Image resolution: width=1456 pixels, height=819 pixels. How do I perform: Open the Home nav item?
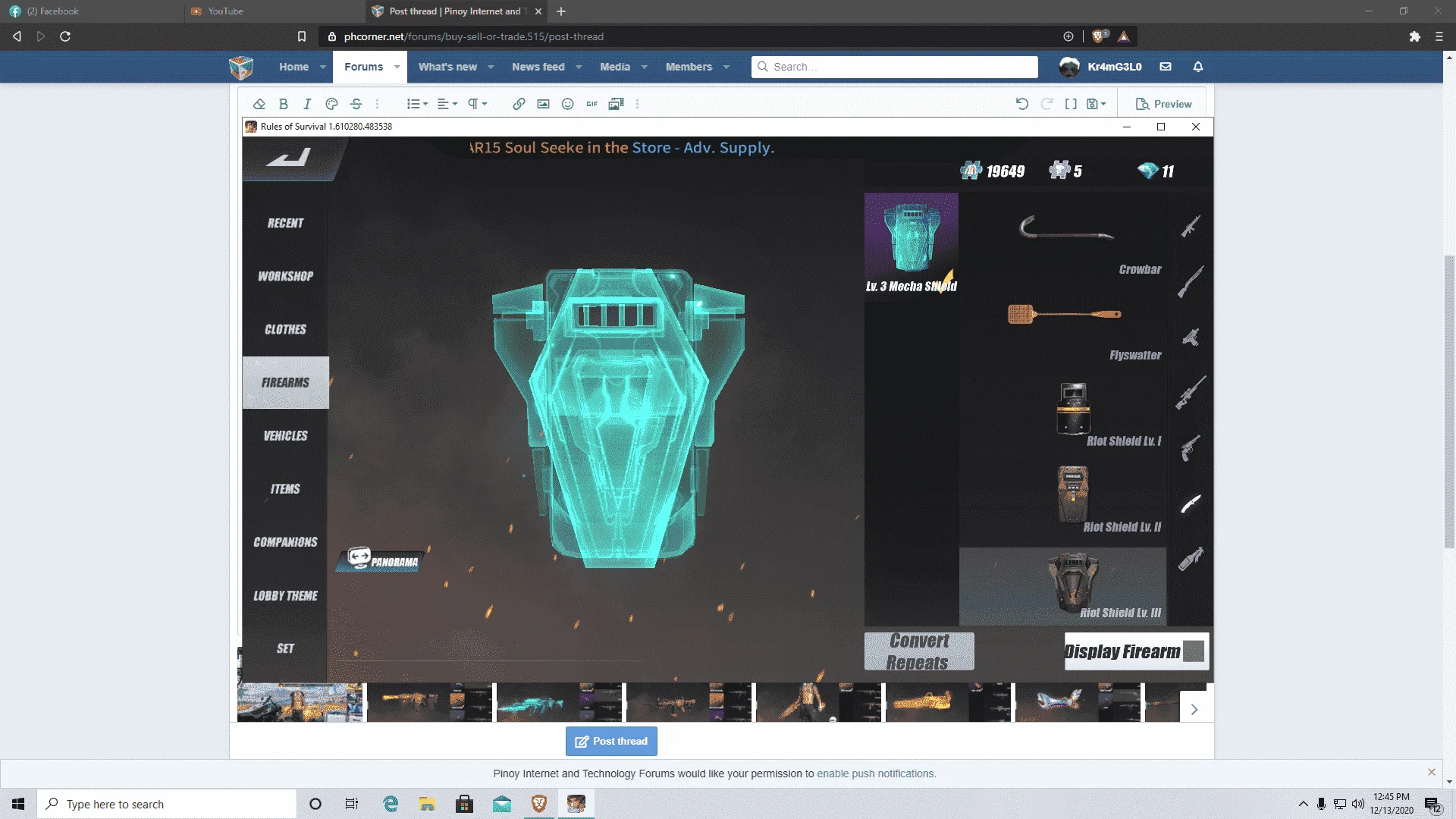(x=293, y=67)
